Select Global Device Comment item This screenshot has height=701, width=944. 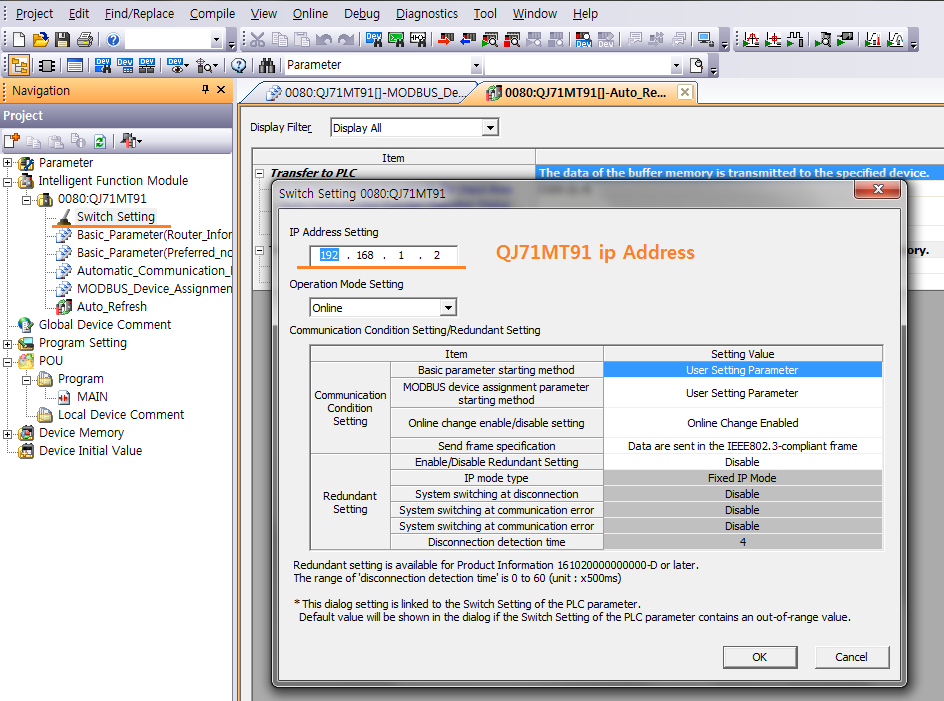[105, 325]
